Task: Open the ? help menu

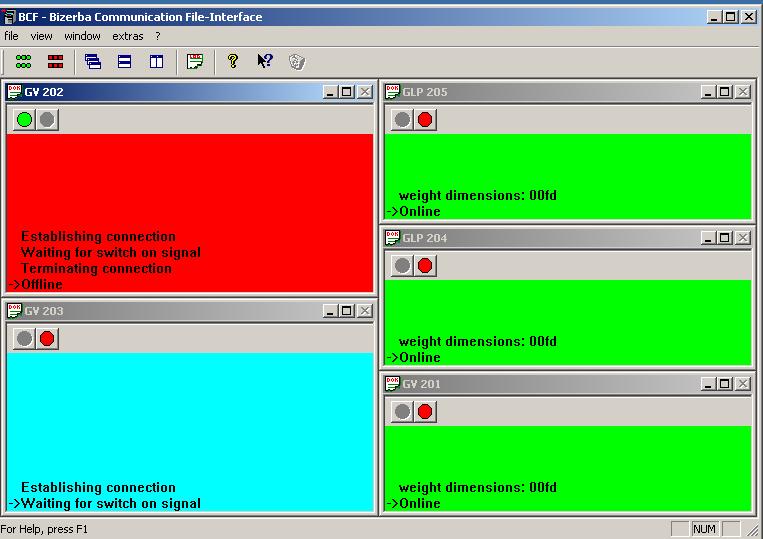Action: 158,36
